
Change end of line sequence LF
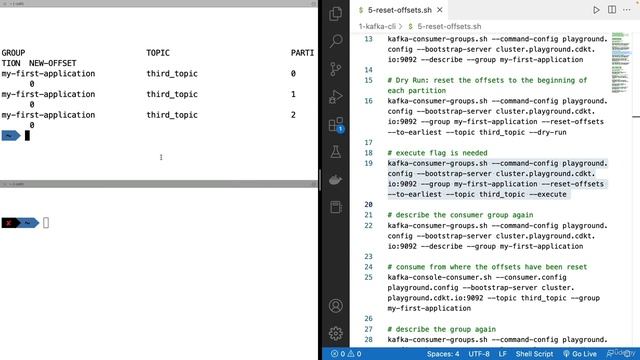[x=502, y=354]
